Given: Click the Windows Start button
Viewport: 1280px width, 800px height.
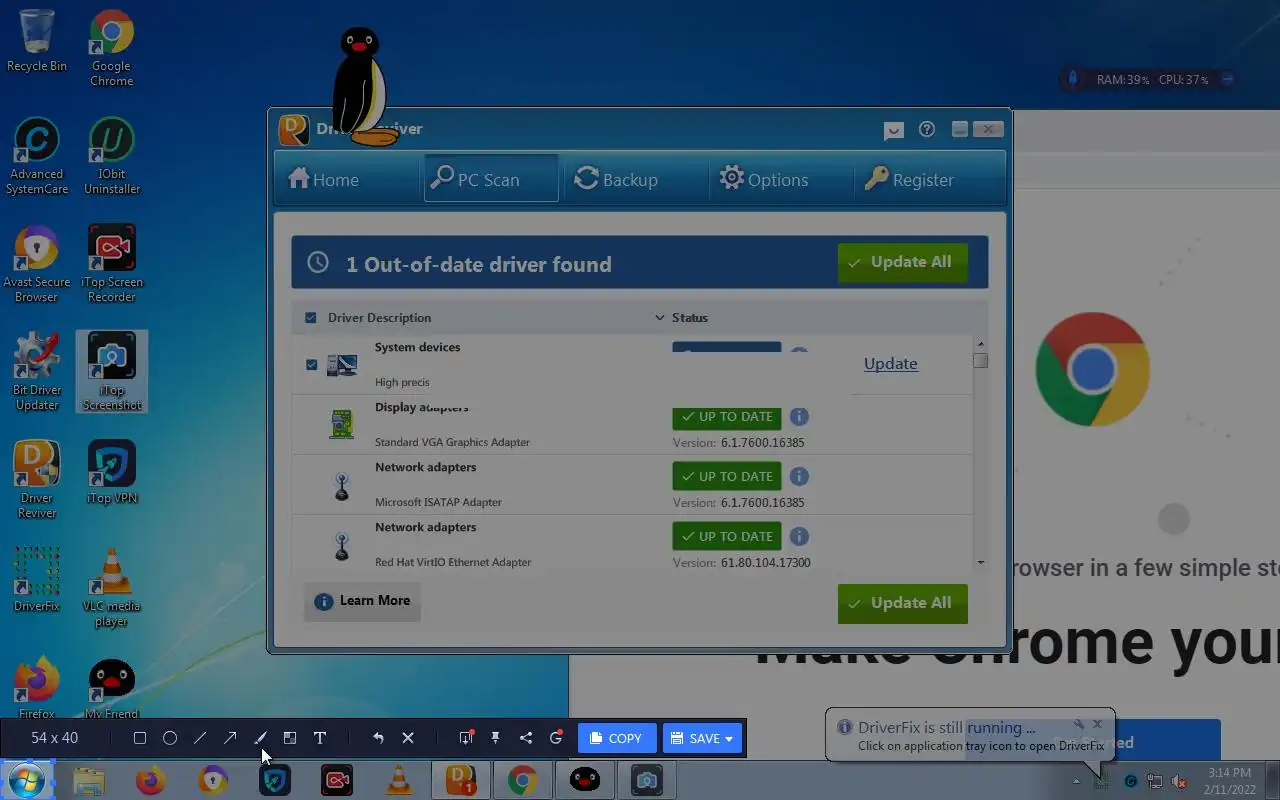Looking at the screenshot, I should pyautogui.click(x=26, y=780).
